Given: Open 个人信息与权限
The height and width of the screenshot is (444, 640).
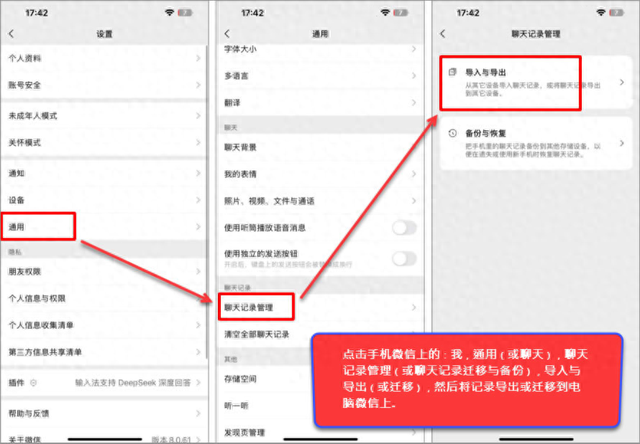Looking at the screenshot, I should coord(104,299).
